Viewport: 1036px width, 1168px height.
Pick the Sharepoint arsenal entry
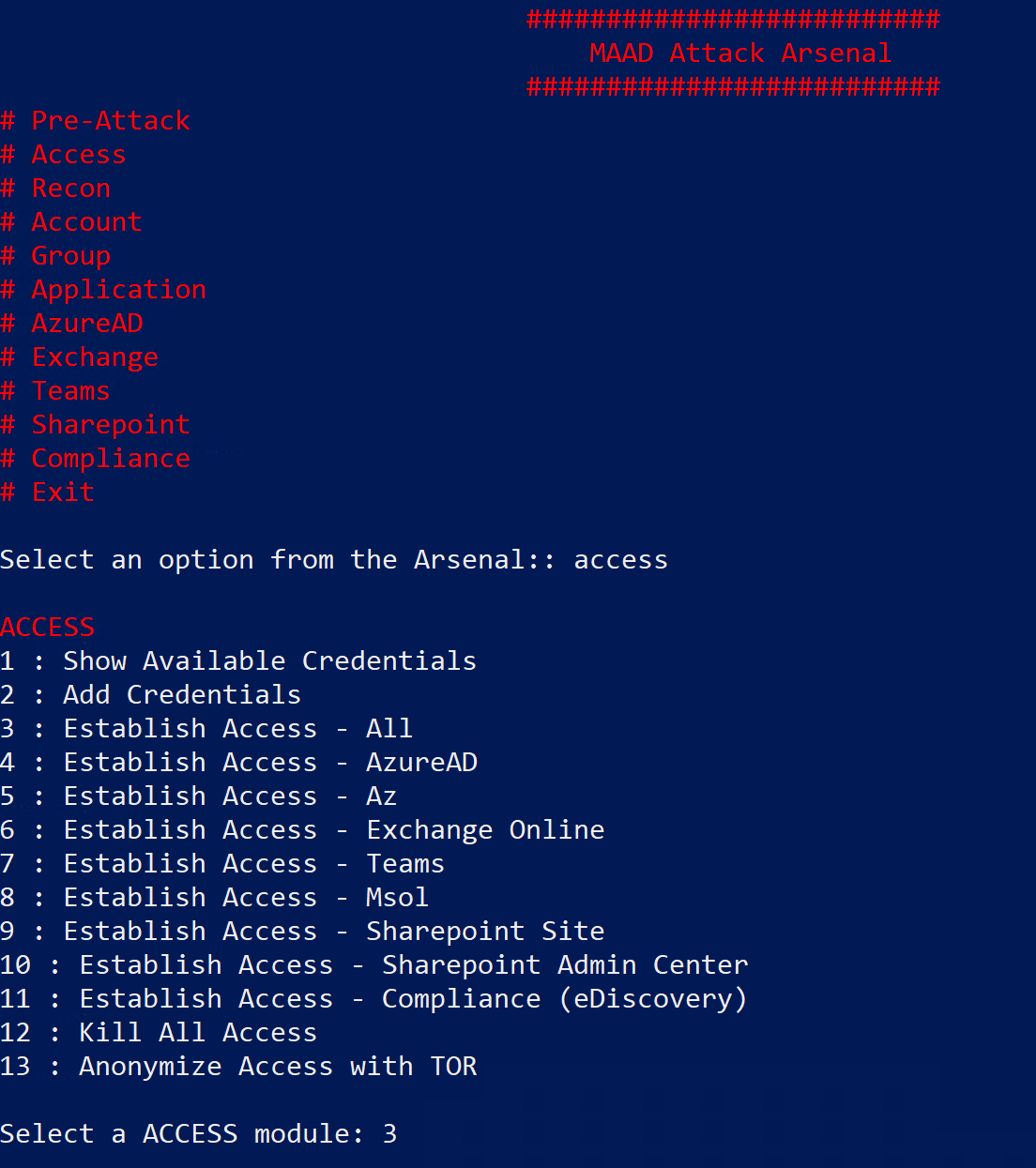110,425
